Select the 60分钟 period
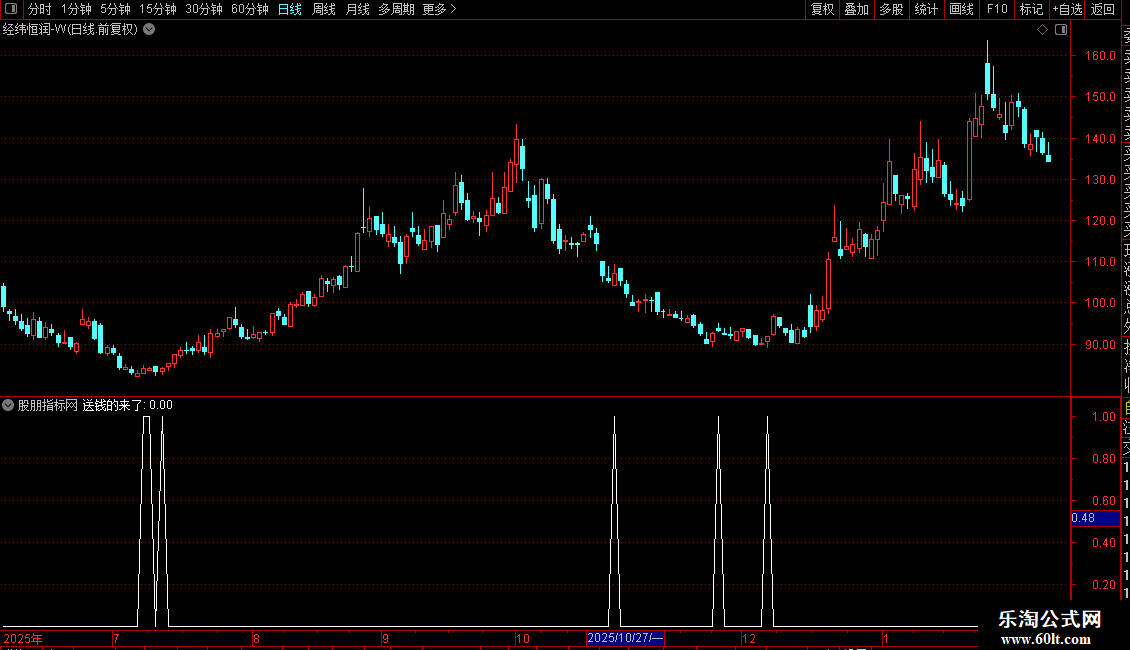Viewport: 1130px width, 650px height. point(250,9)
